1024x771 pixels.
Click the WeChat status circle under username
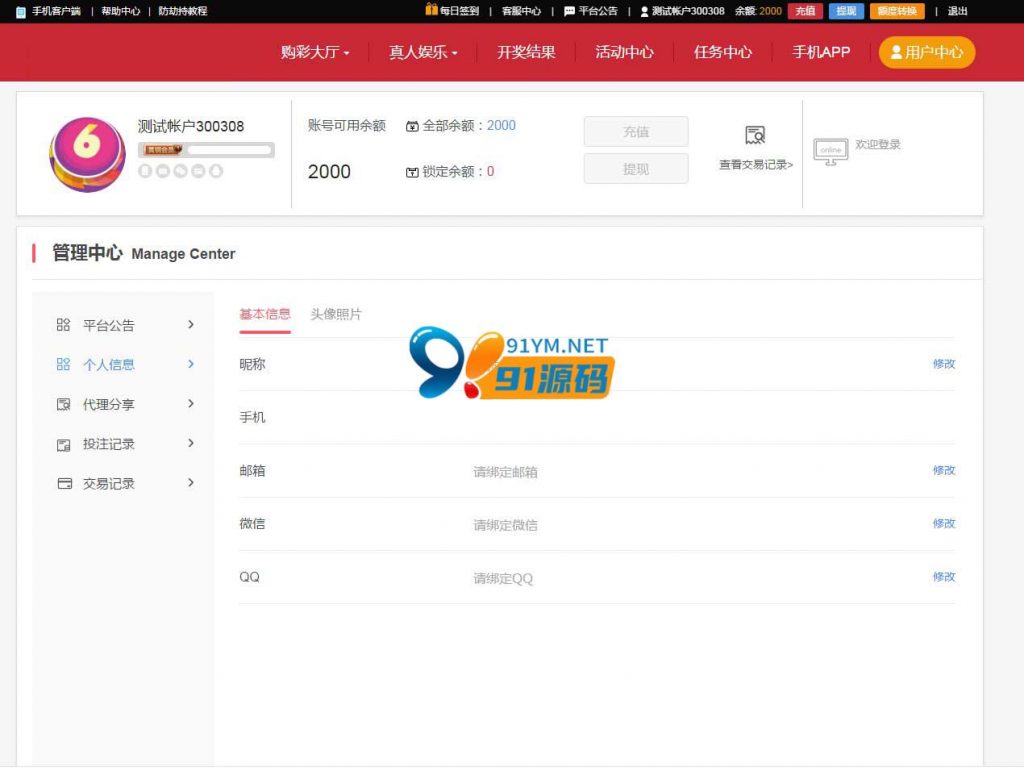(180, 171)
